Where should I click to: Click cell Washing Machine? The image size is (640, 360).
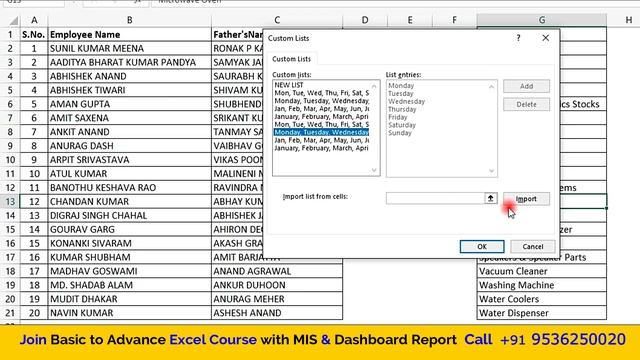coord(542,285)
